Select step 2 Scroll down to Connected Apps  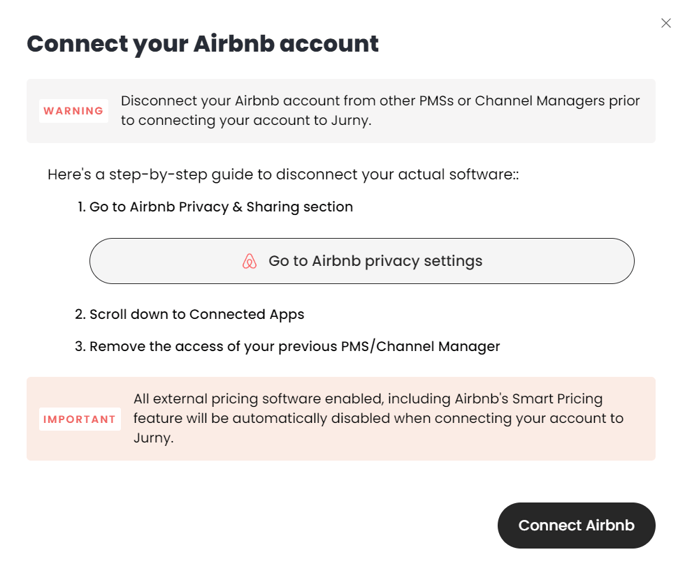pos(189,314)
